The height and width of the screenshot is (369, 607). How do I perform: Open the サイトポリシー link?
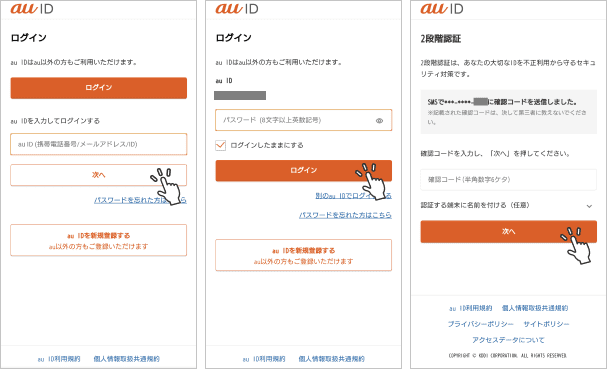546,324
